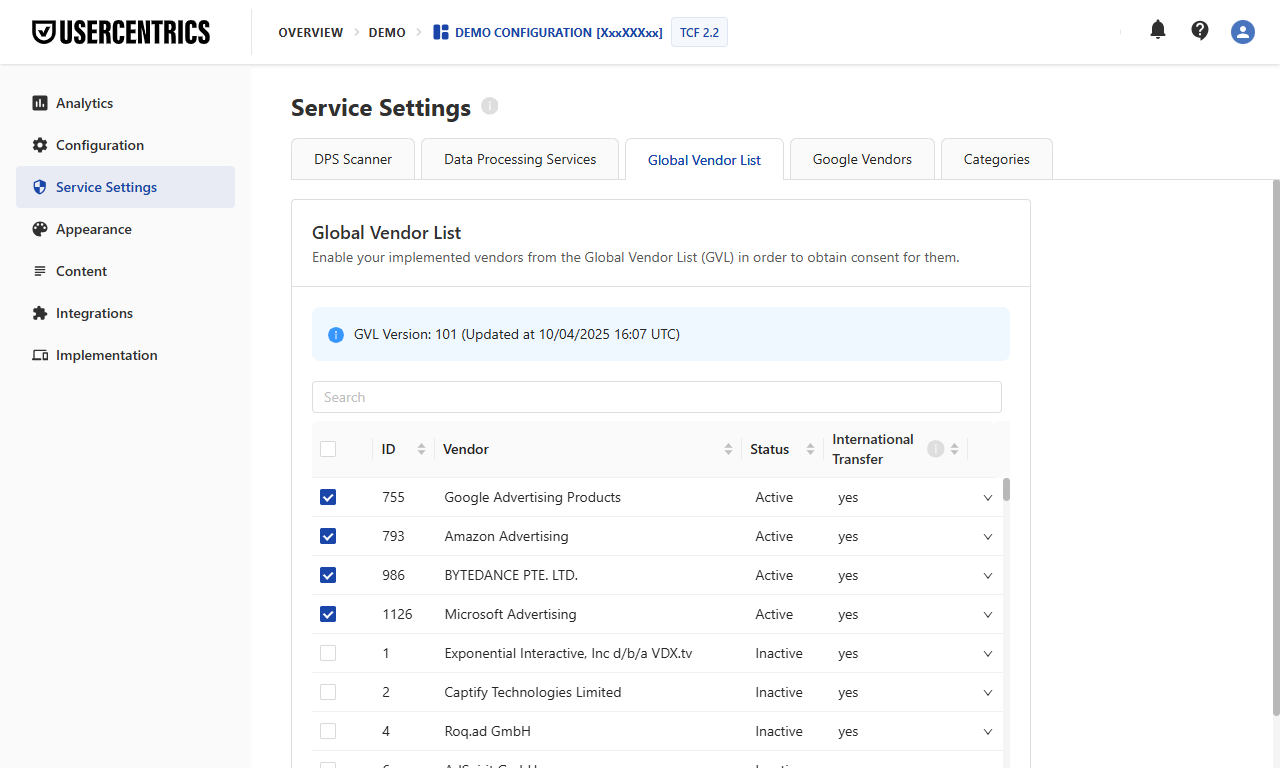Sort table by Vendor column arrows
This screenshot has width=1280, height=768.
728,449
